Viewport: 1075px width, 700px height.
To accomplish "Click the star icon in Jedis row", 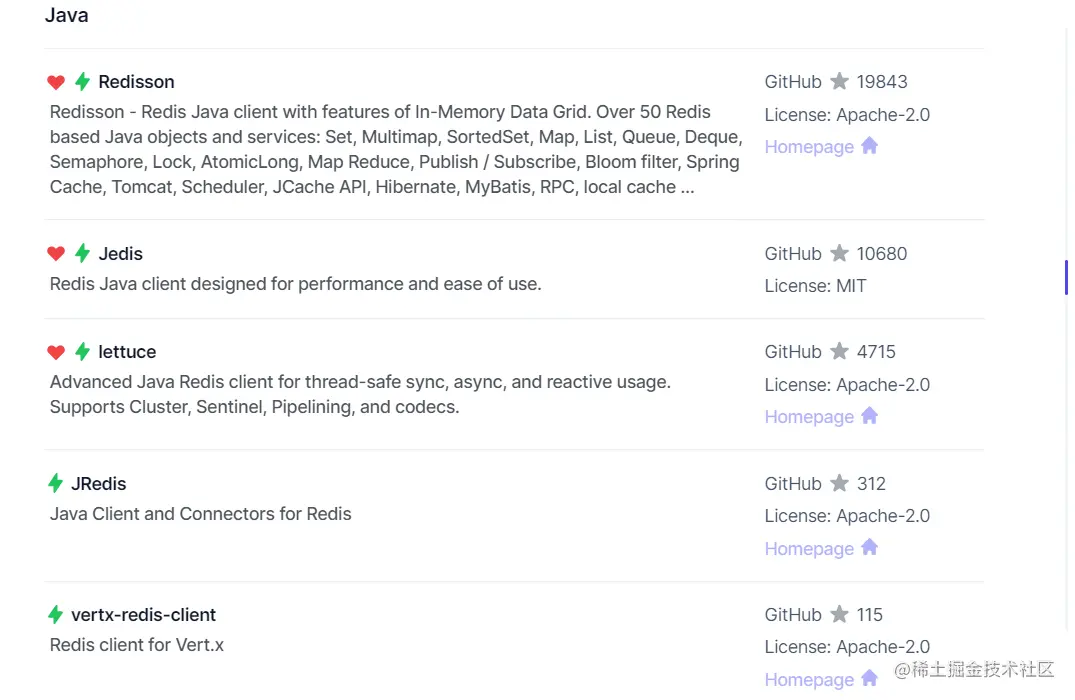I will click(839, 254).
